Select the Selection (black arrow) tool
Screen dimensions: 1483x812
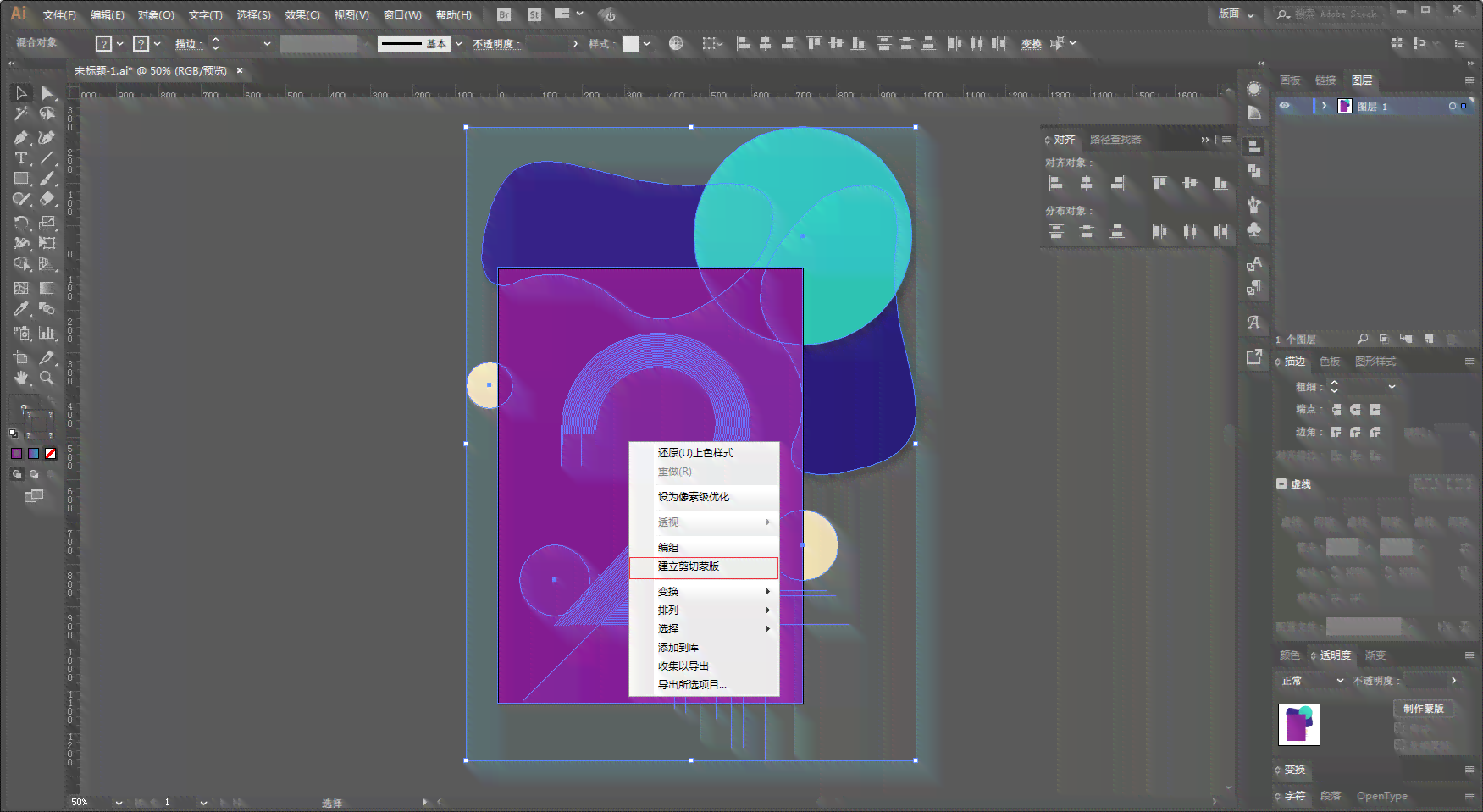click(x=21, y=93)
